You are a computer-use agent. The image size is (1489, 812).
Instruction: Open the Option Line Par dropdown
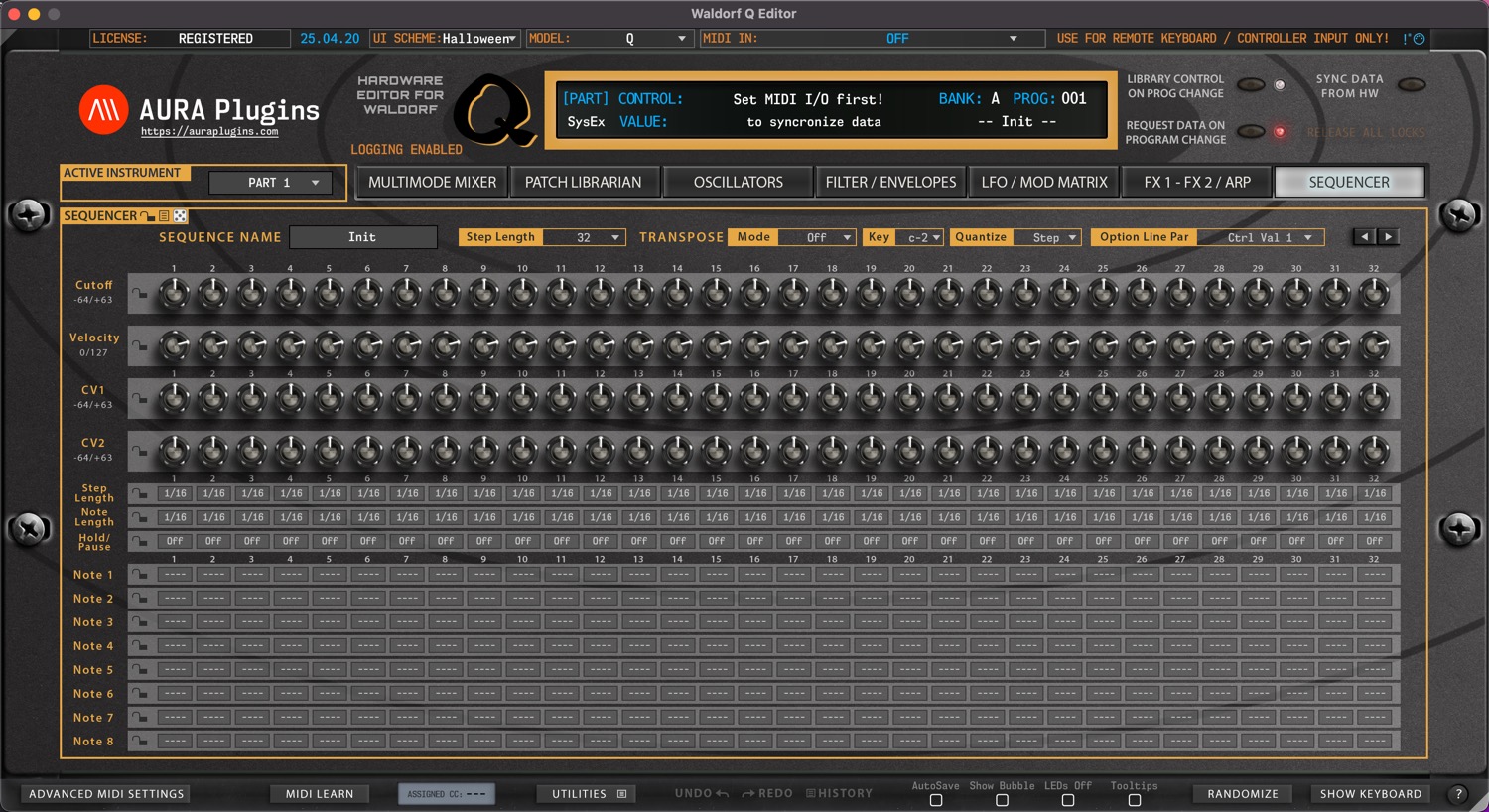pos(1261,237)
